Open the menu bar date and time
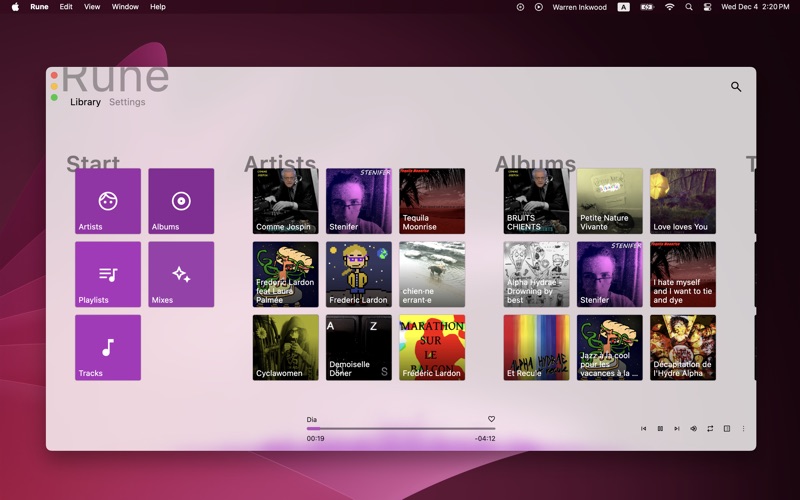The width and height of the screenshot is (800, 500). tap(755, 7)
